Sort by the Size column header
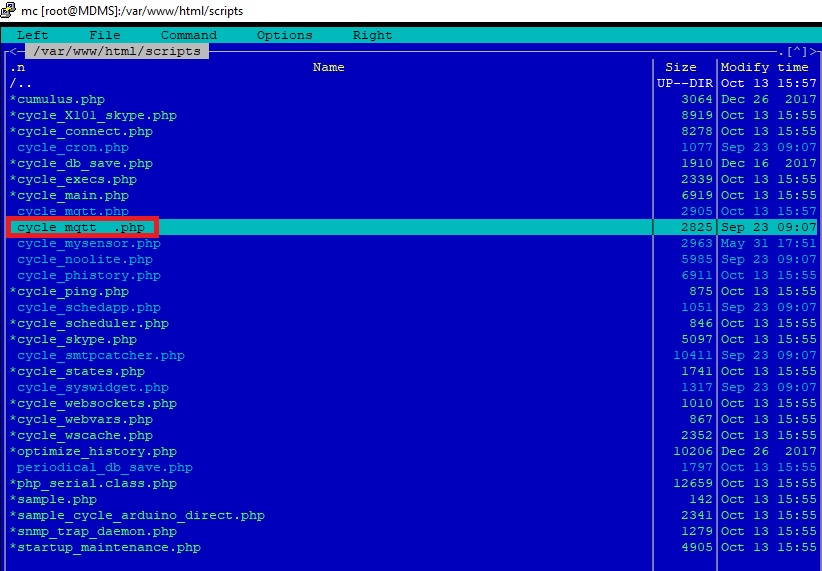The width and height of the screenshot is (822, 571). tap(681, 67)
